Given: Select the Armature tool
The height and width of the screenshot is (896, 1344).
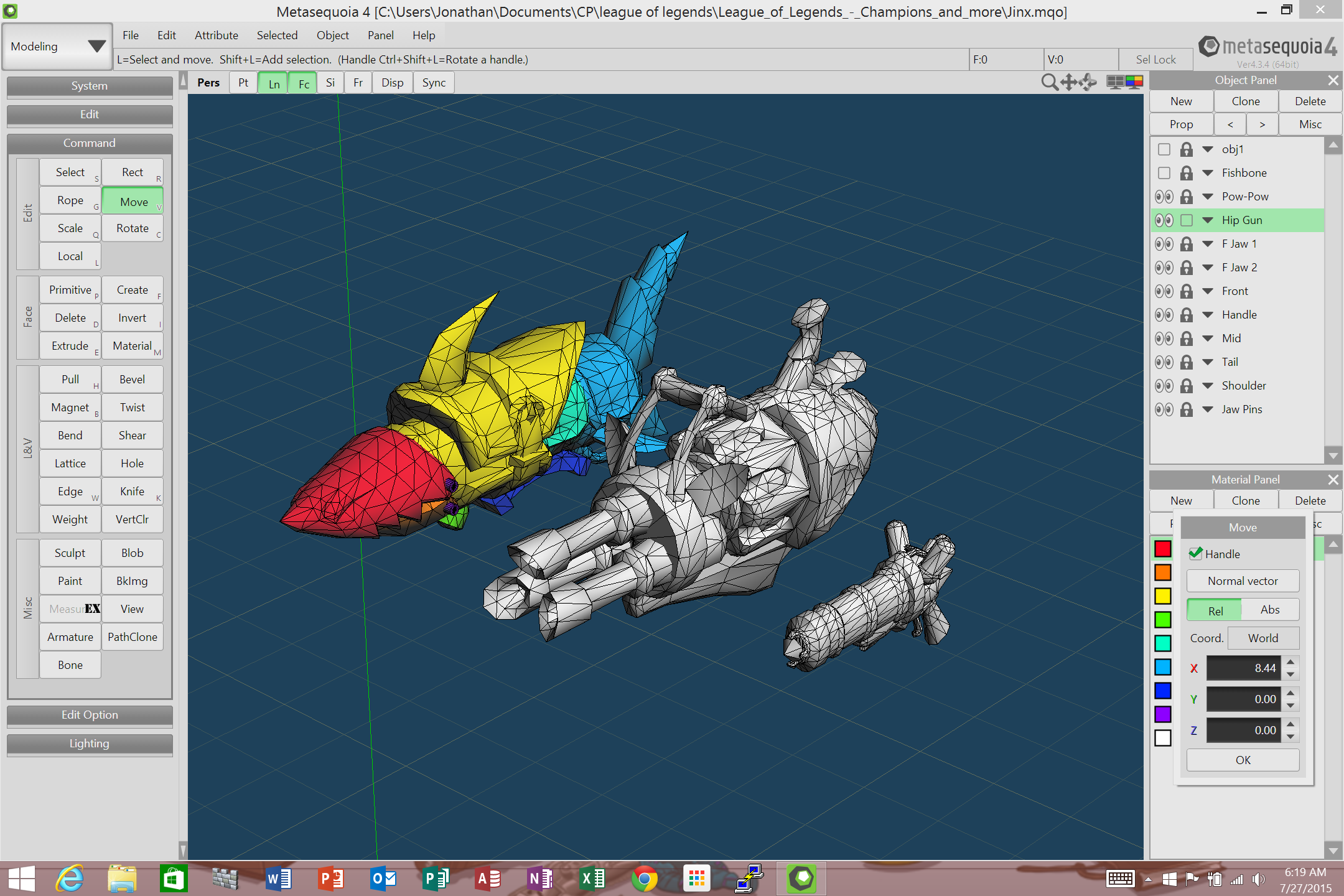Looking at the screenshot, I should [70, 637].
